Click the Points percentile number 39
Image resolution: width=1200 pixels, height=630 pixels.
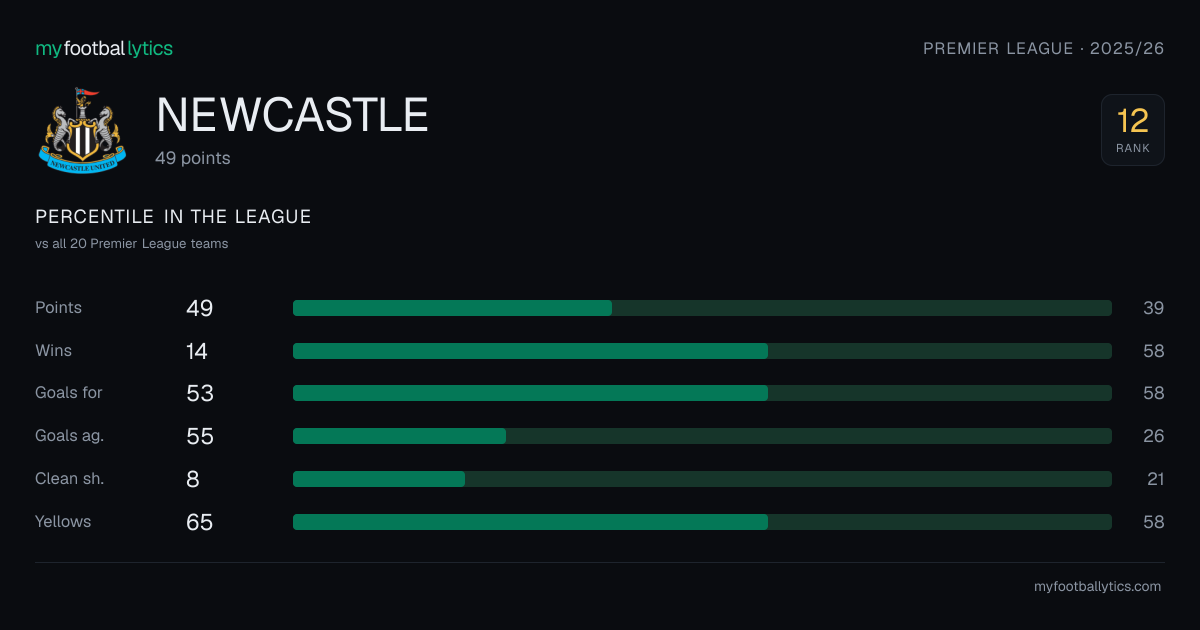click(1154, 308)
